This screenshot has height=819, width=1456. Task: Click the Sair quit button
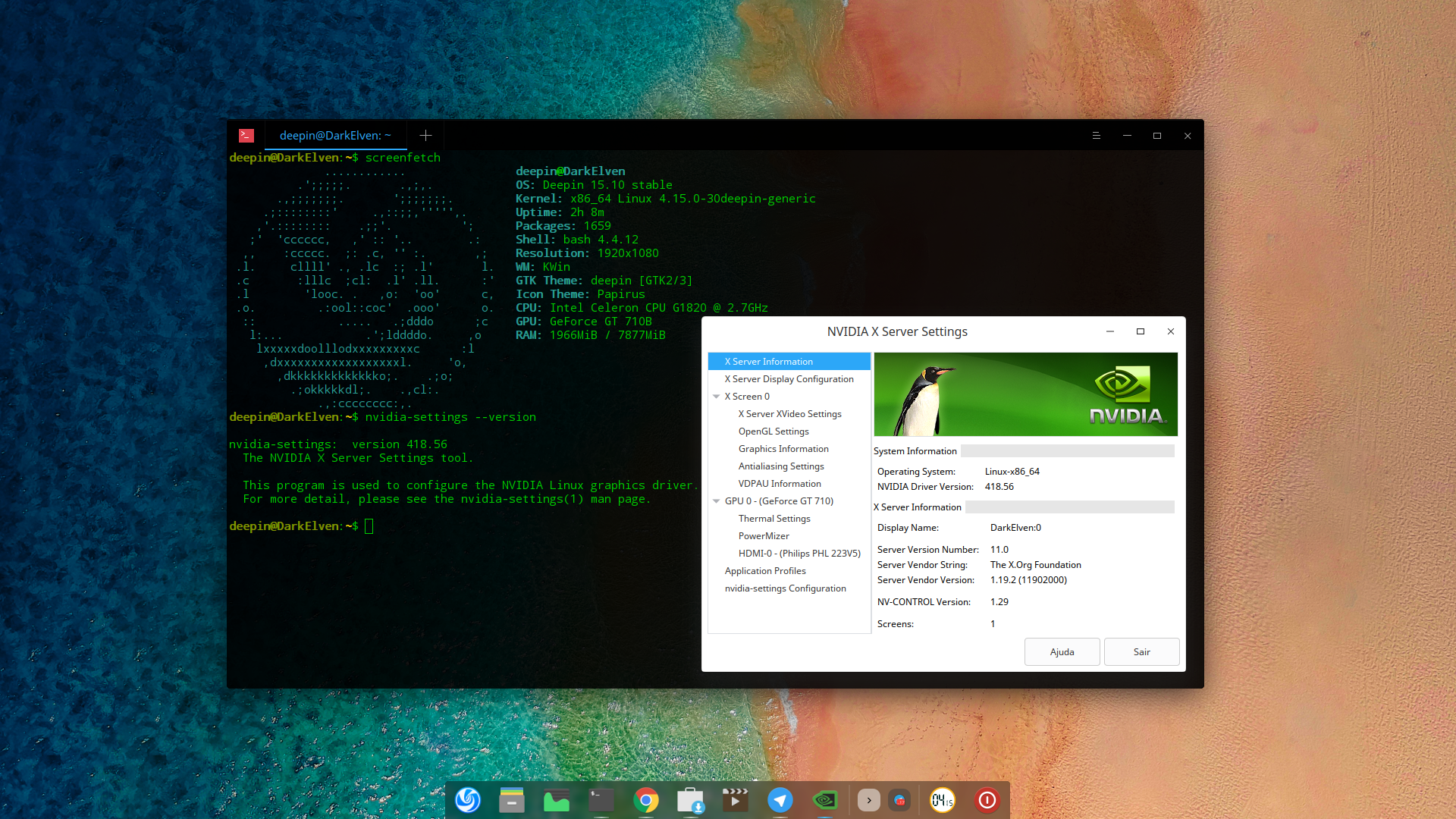[1141, 652]
